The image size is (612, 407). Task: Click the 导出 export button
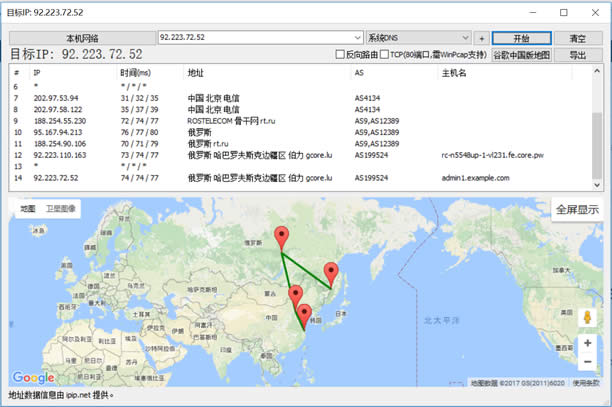[x=577, y=55]
